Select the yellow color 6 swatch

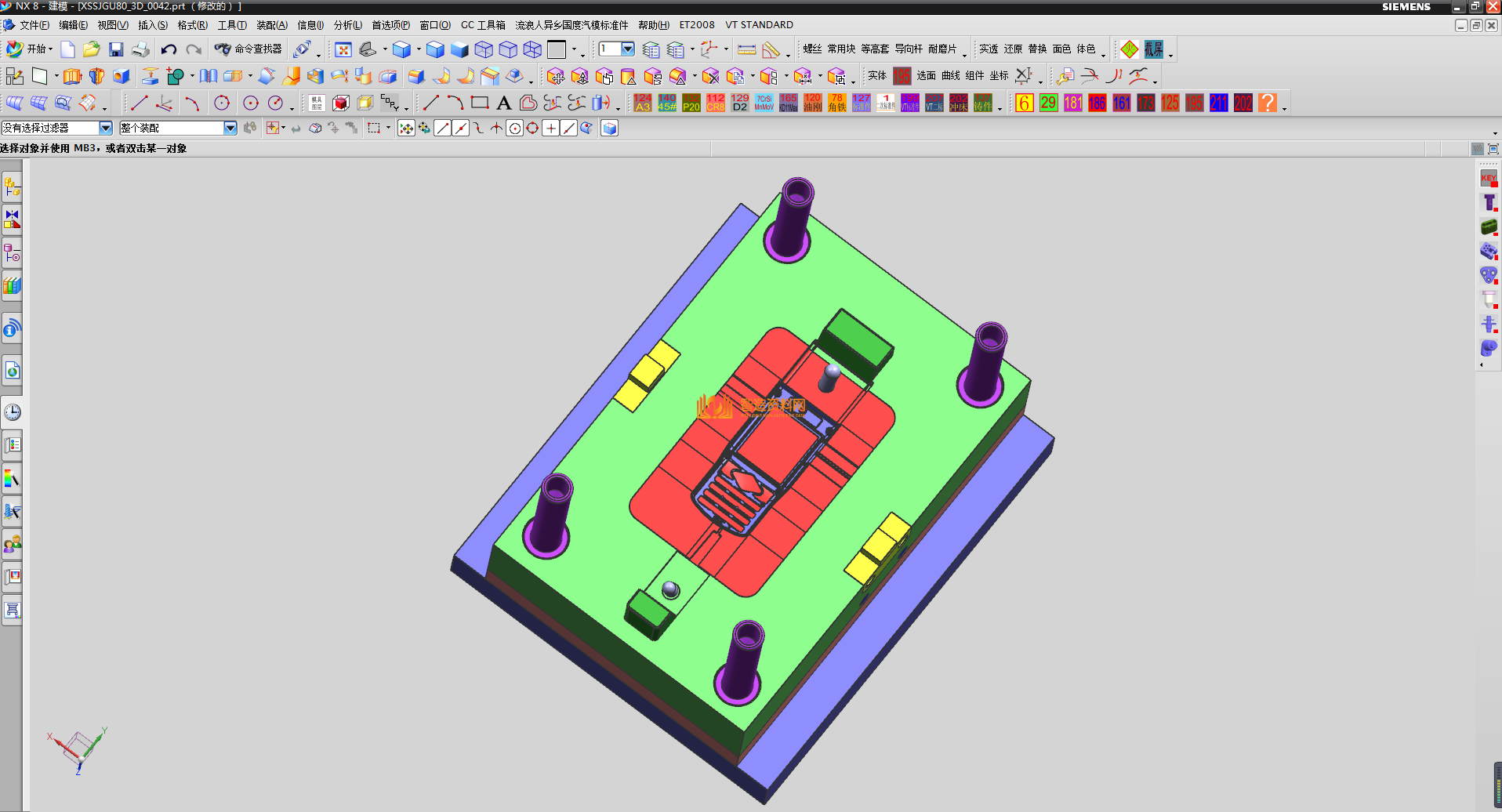[x=1024, y=103]
